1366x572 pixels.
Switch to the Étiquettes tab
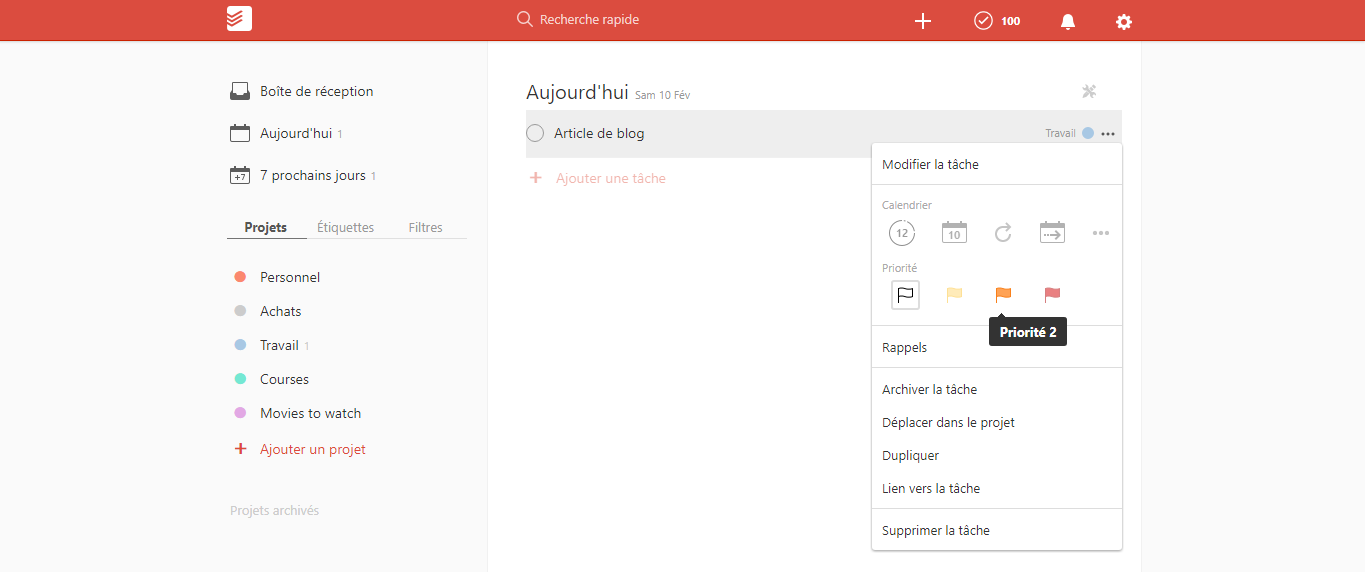pyautogui.click(x=345, y=227)
